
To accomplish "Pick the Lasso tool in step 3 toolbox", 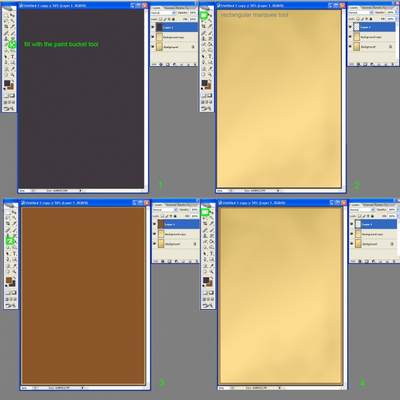I will coord(8,218).
